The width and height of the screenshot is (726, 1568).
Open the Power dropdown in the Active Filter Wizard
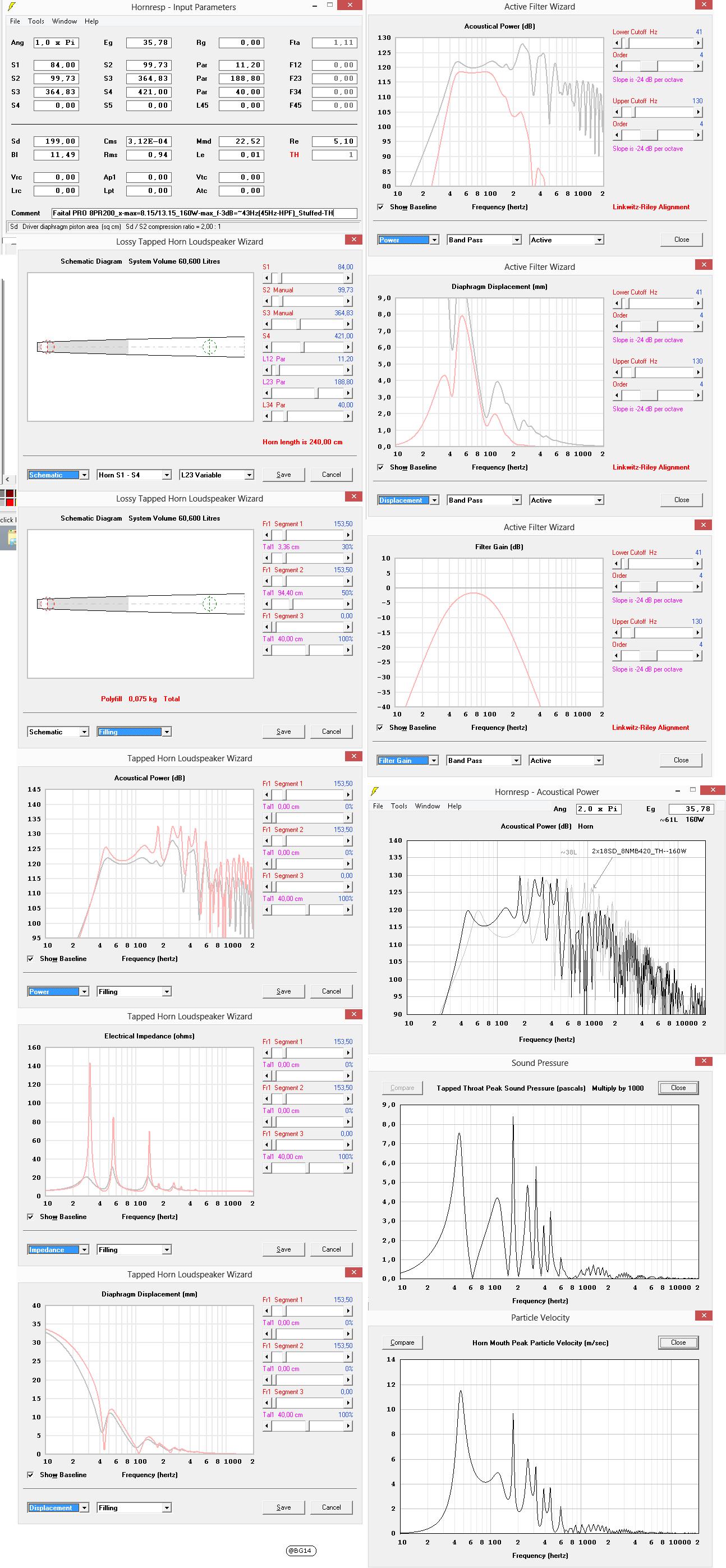coord(408,240)
